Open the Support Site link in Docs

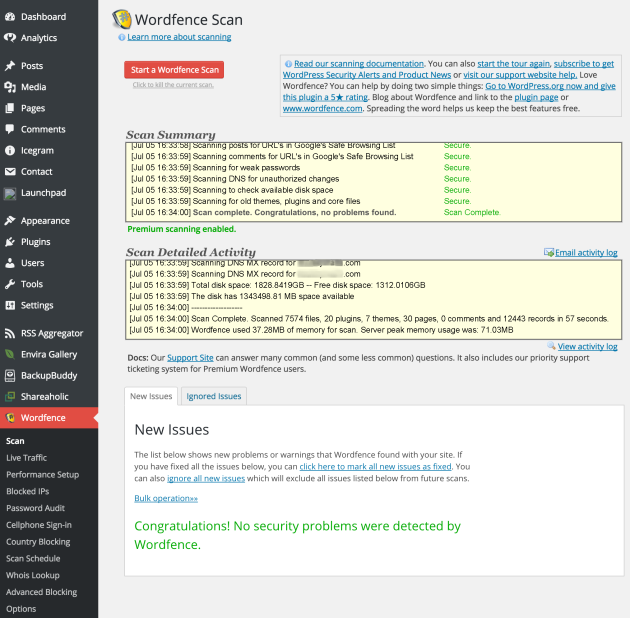click(190, 358)
